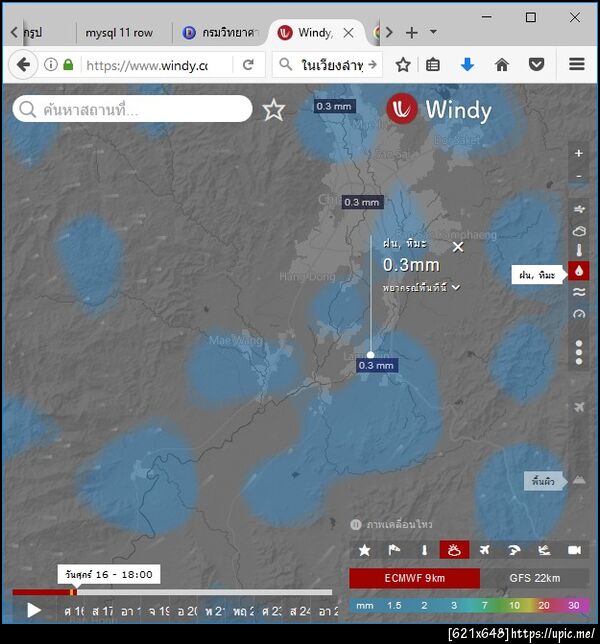The height and width of the screenshot is (644, 600).
Task: Click the picker point marker dot
Action: point(370,354)
